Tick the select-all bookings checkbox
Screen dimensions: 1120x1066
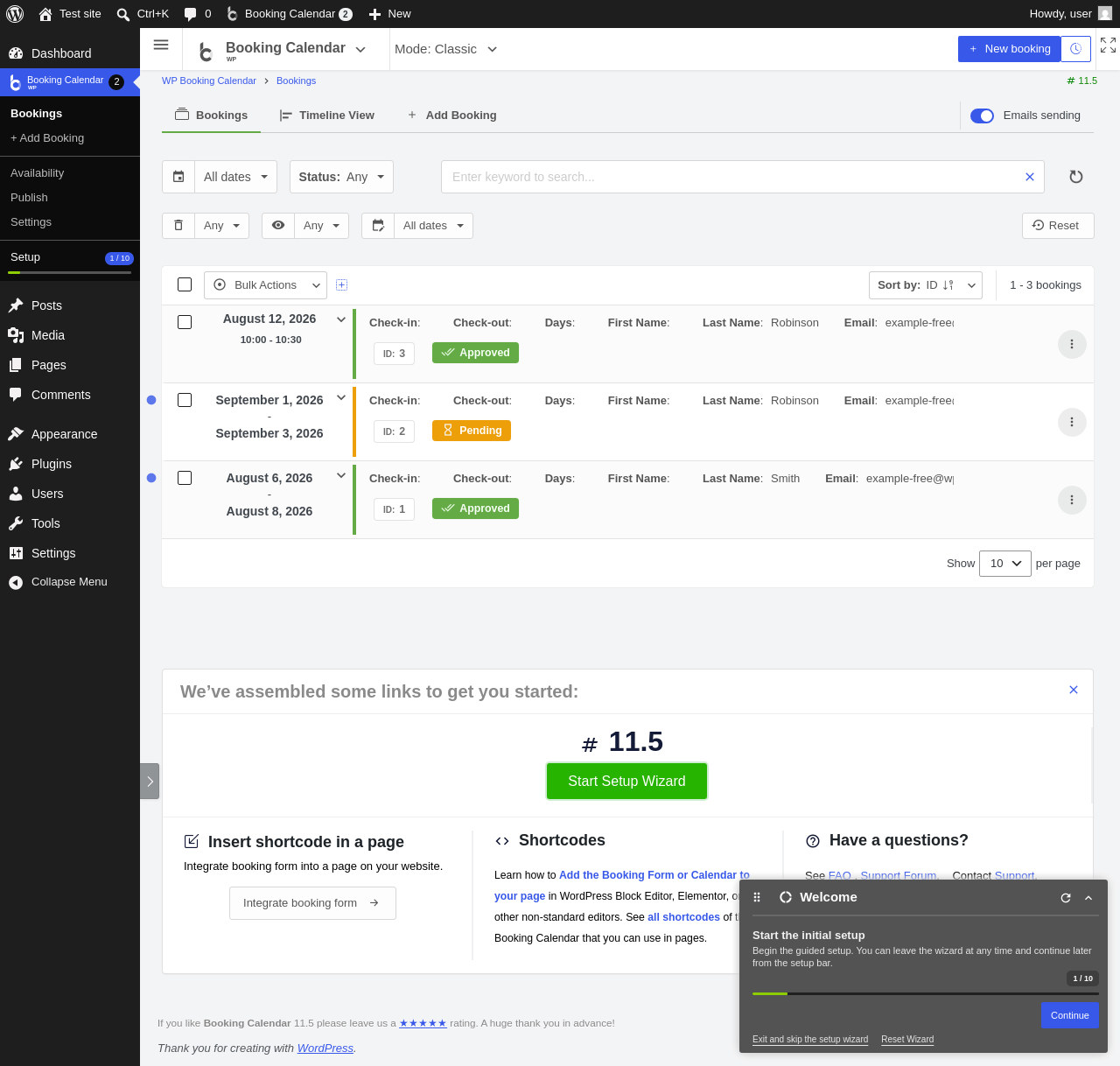[185, 284]
